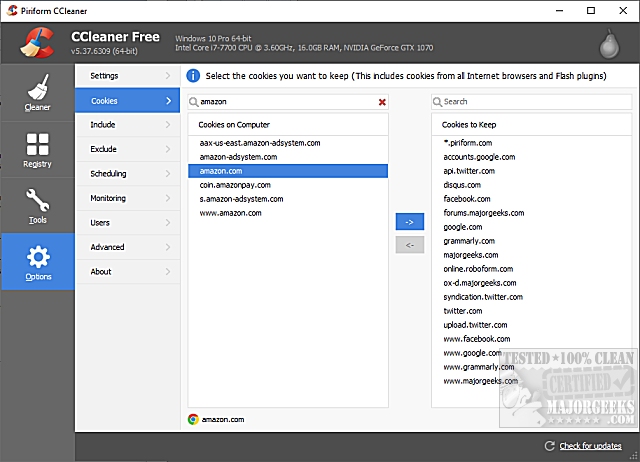
Task: Expand the Scheduling options arrow
Action: tap(168, 174)
